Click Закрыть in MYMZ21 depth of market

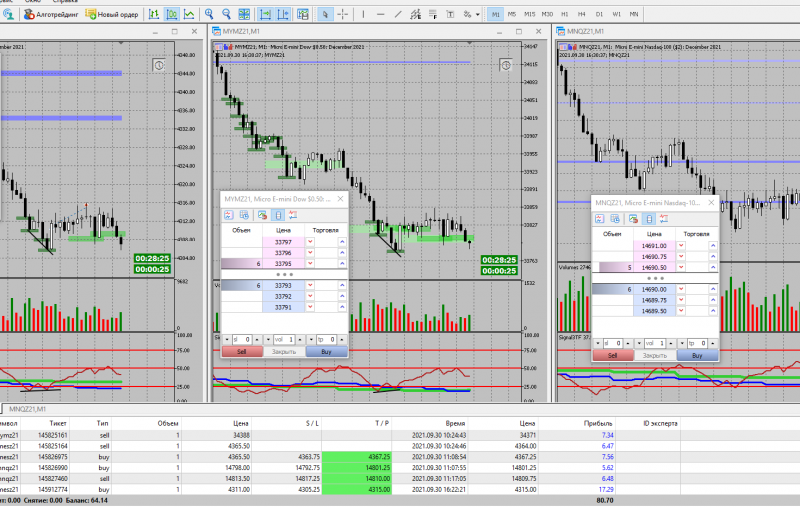click(x=284, y=351)
